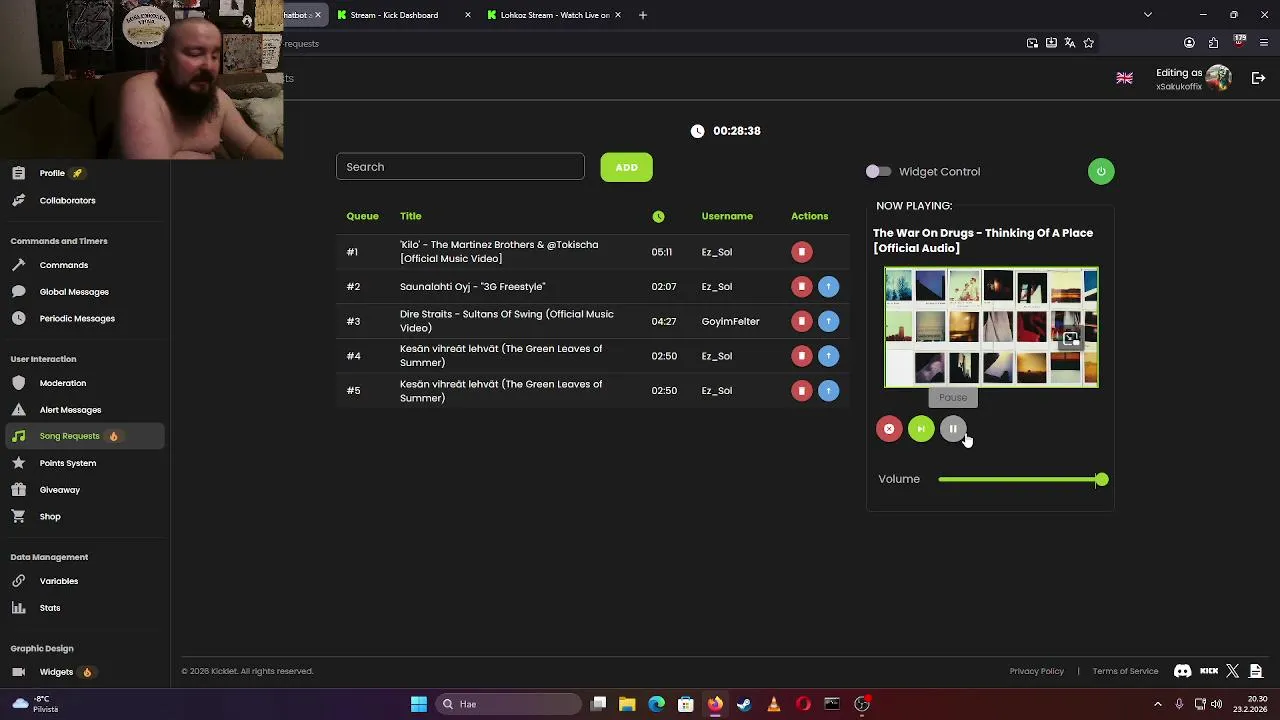Change language via the UK flag icon
Image resolution: width=1280 pixels, height=720 pixels.
click(x=1125, y=78)
